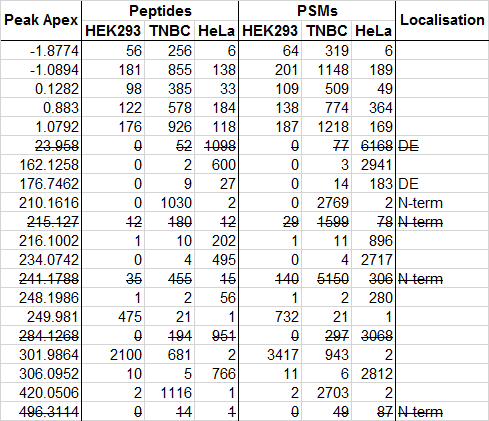The width and height of the screenshot is (489, 421).
Task: Select the struck-through cell '215.127'
Action: 41,222
